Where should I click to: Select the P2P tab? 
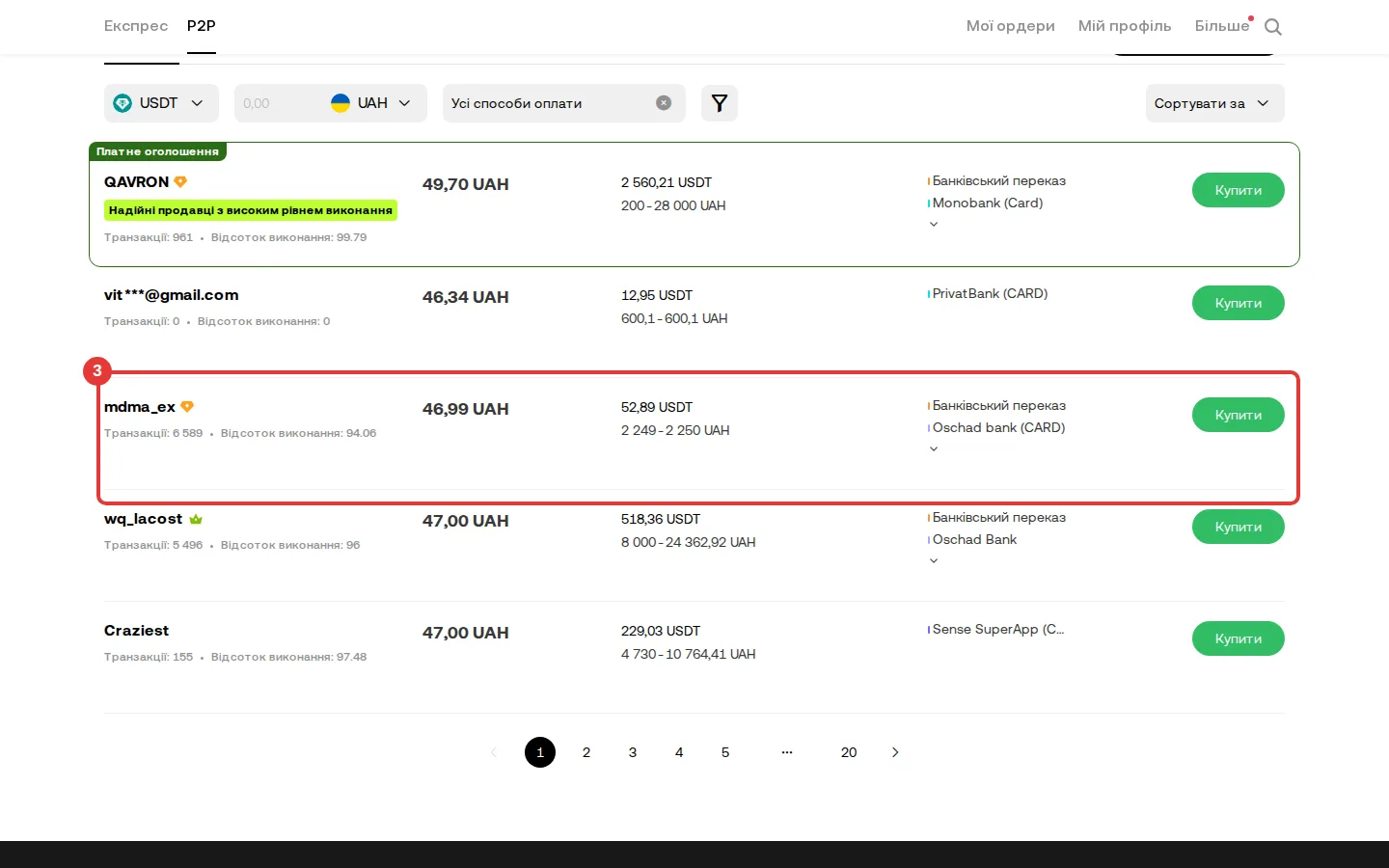click(x=202, y=26)
